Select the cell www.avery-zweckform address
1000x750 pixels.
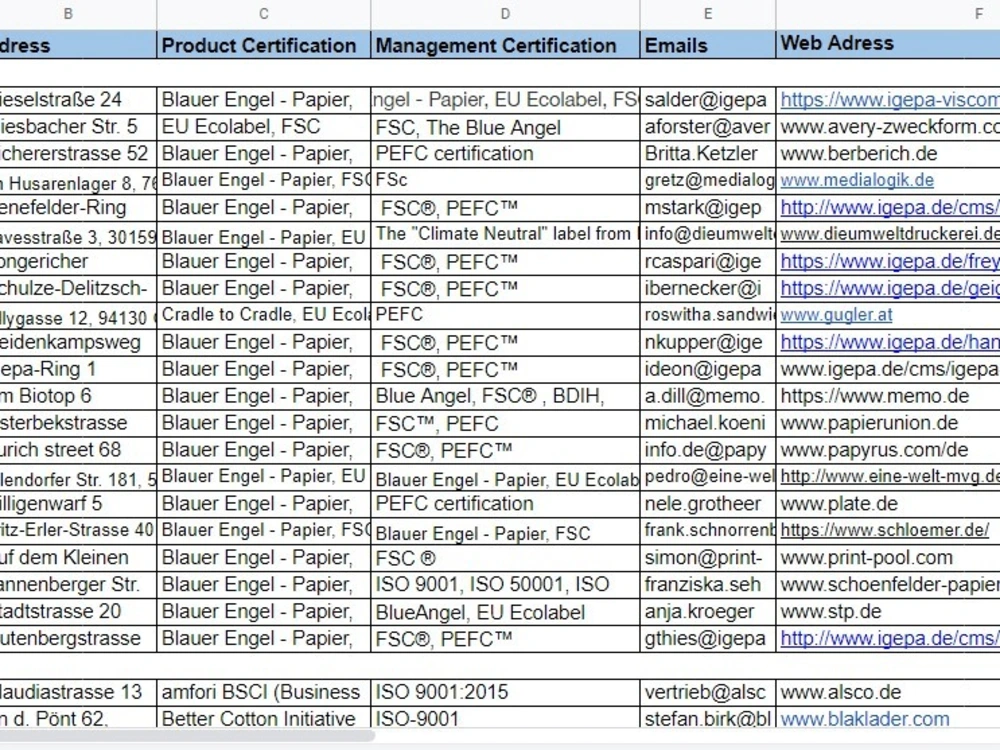pos(888,127)
